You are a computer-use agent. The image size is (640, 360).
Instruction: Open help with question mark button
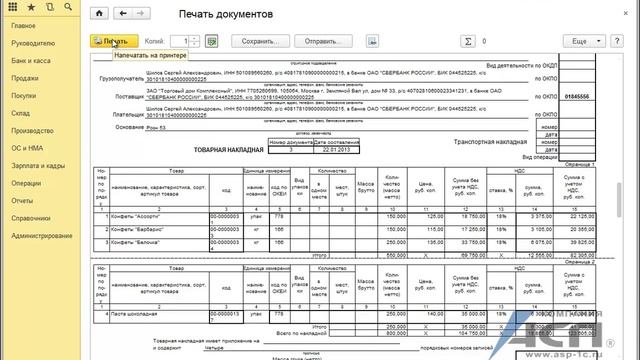(617, 41)
